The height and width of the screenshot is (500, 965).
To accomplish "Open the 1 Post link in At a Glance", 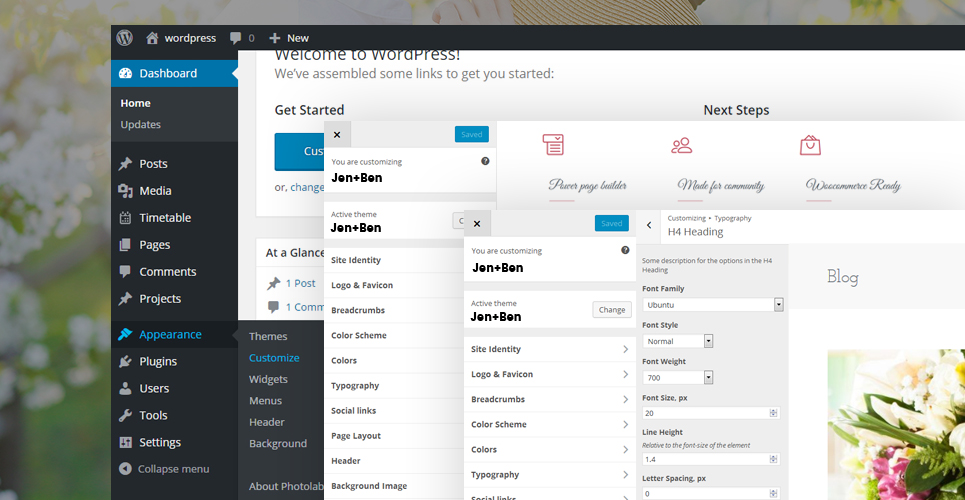I will click(300, 283).
